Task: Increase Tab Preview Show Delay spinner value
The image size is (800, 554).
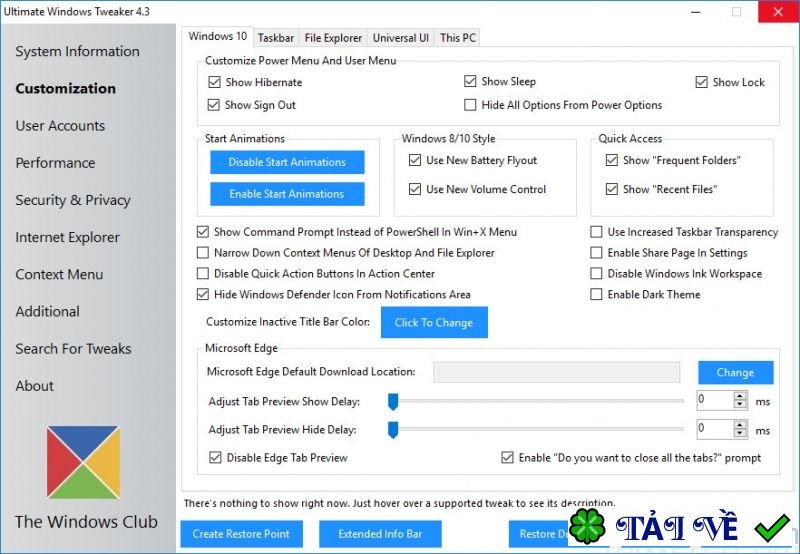Action: click(740, 396)
